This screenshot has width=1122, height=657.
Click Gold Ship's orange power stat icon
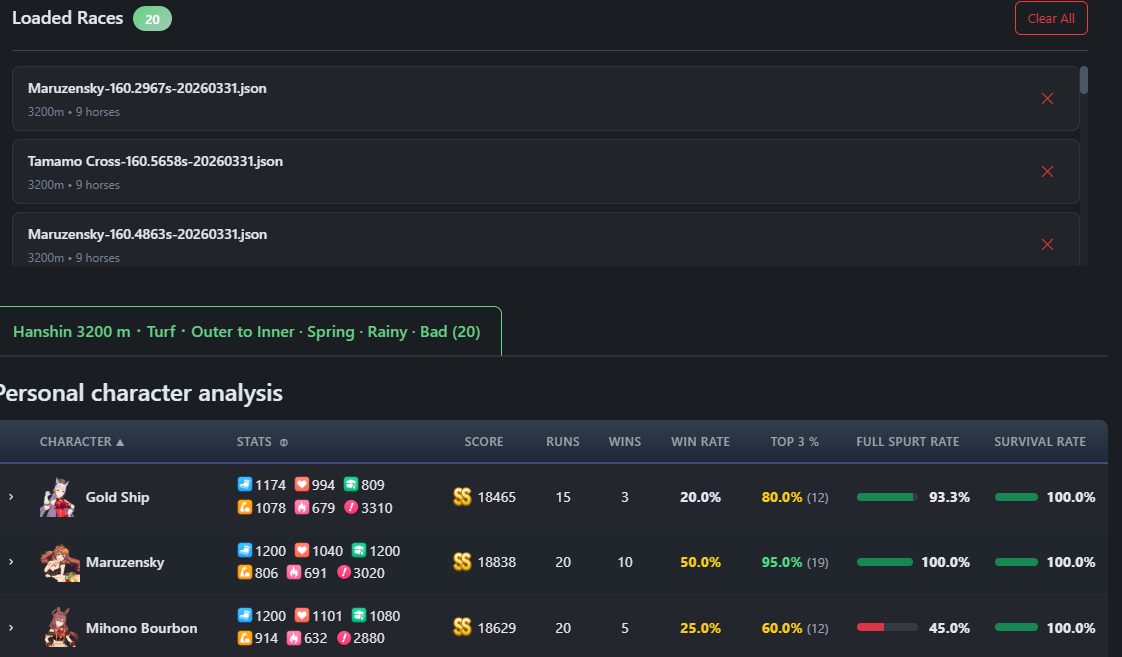tap(245, 507)
